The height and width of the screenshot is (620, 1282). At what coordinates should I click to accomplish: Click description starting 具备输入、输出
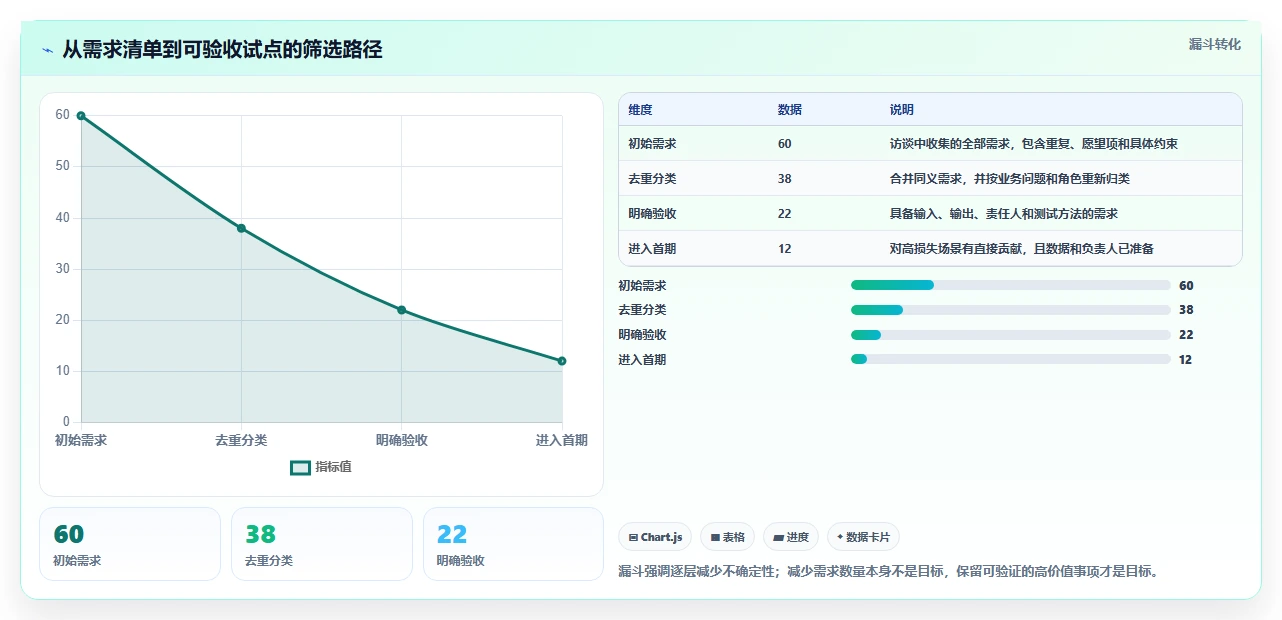click(x=1003, y=214)
